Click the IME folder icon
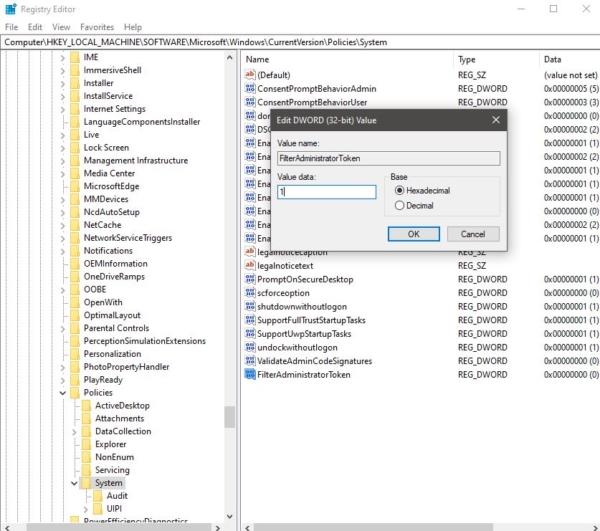The width and height of the screenshot is (600, 531). click(75, 57)
